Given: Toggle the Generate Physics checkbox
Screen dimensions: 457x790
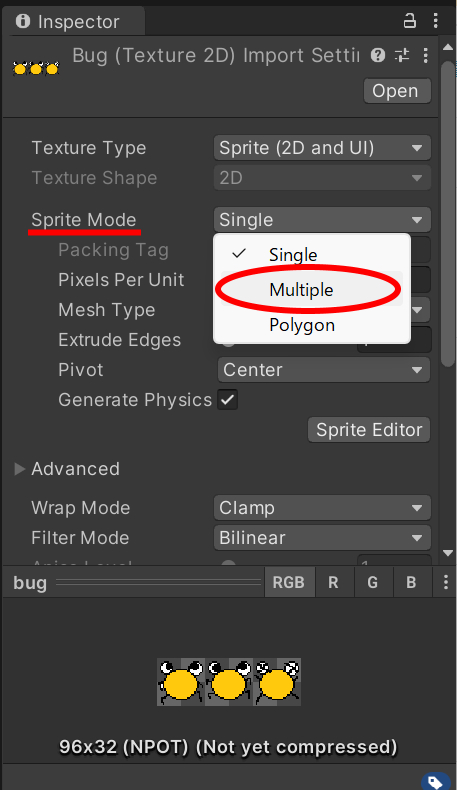Looking at the screenshot, I should (228, 400).
